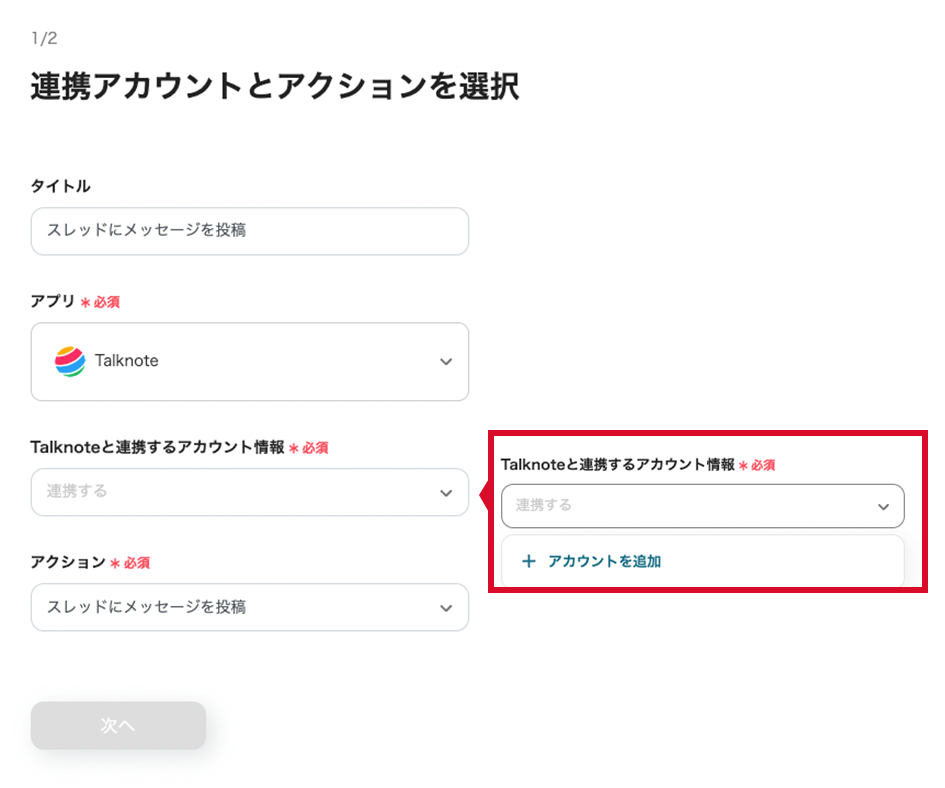Expand the 連携する chevron inside the red box
This screenshot has height=788, width=945.
(x=883, y=507)
